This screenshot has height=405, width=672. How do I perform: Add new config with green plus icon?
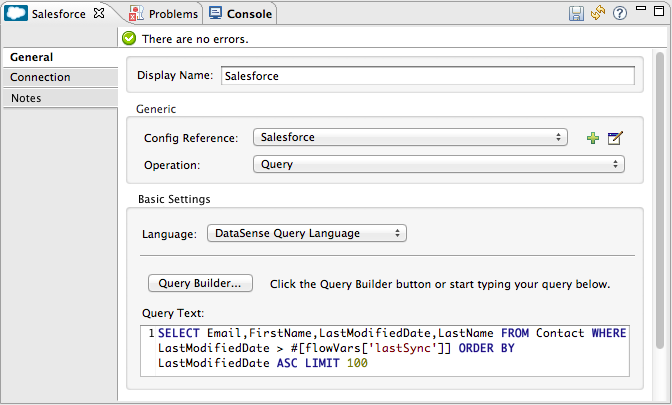click(593, 138)
